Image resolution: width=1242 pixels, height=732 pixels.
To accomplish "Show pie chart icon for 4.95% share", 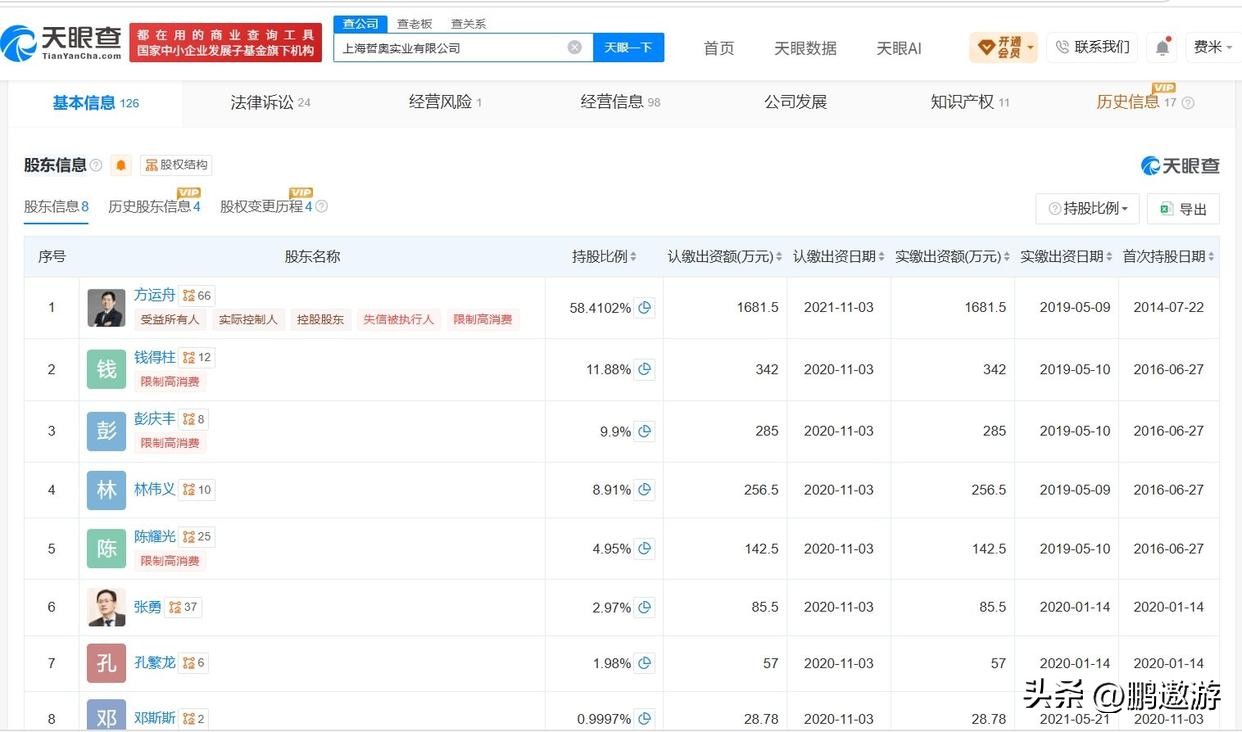I will (645, 548).
